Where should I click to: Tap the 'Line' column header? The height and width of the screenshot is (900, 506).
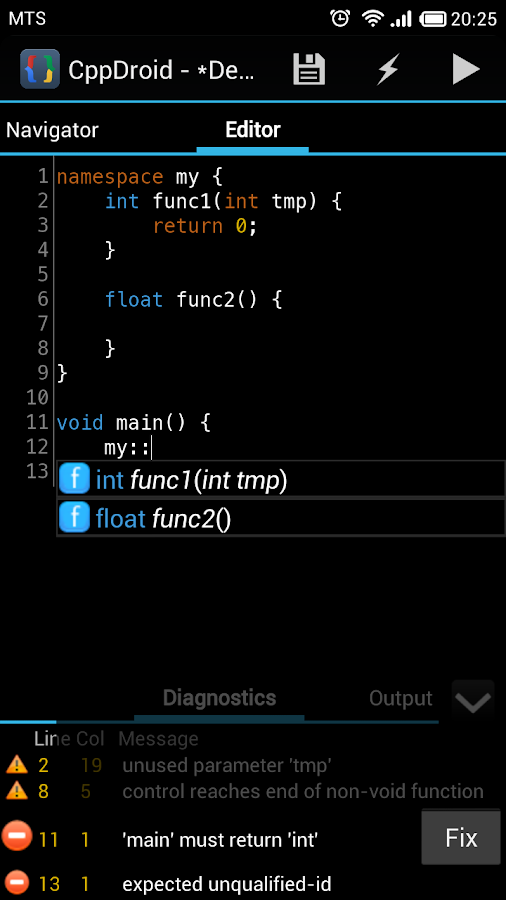(52, 738)
